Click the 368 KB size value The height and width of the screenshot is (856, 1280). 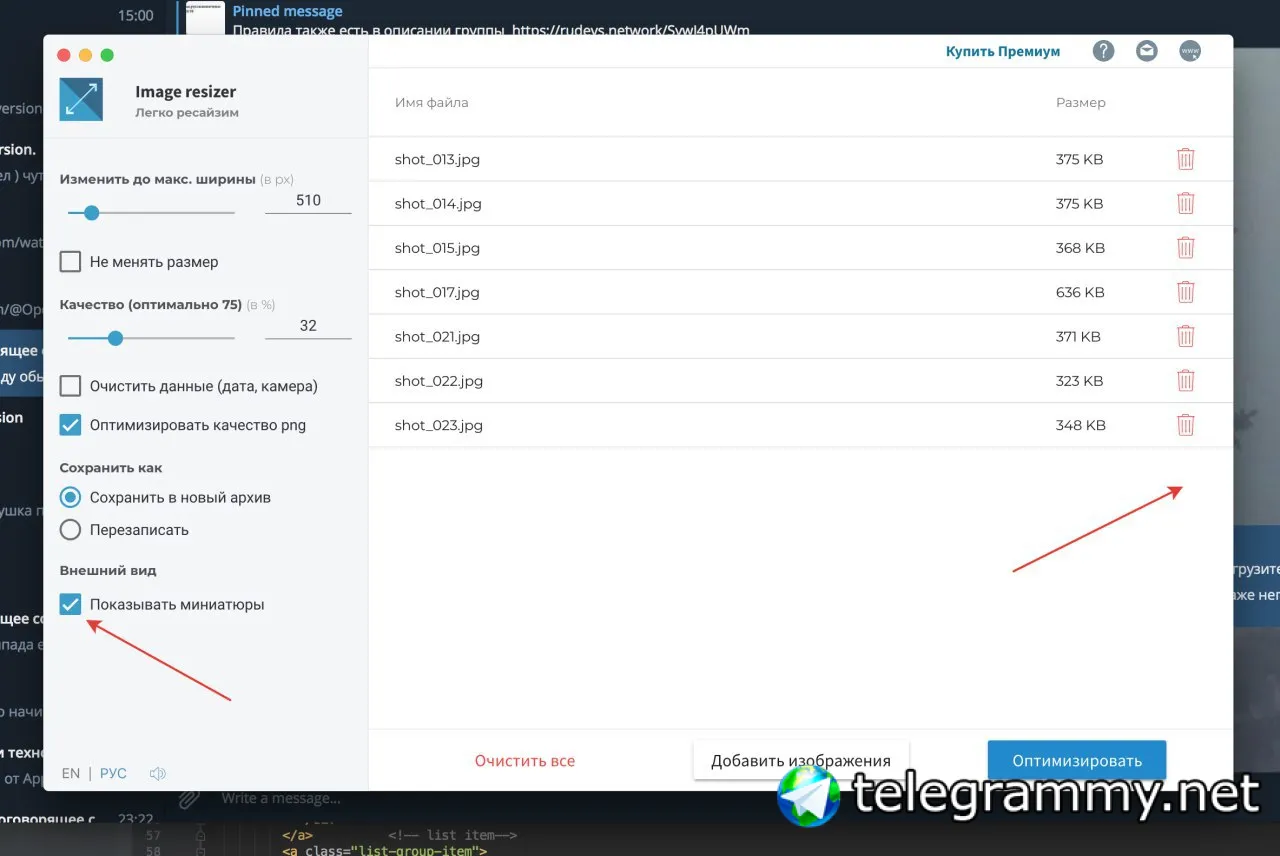pos(1080,248)
